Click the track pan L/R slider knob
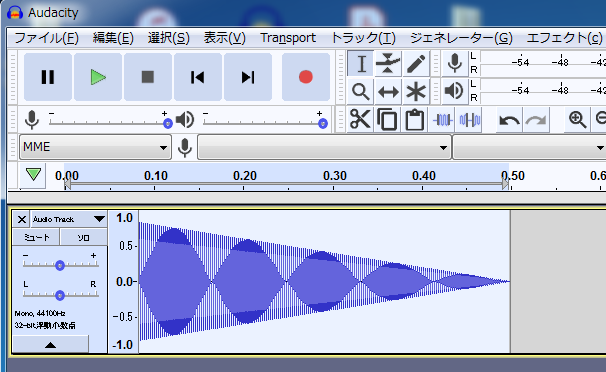606x372 pixels. point(60,296)
